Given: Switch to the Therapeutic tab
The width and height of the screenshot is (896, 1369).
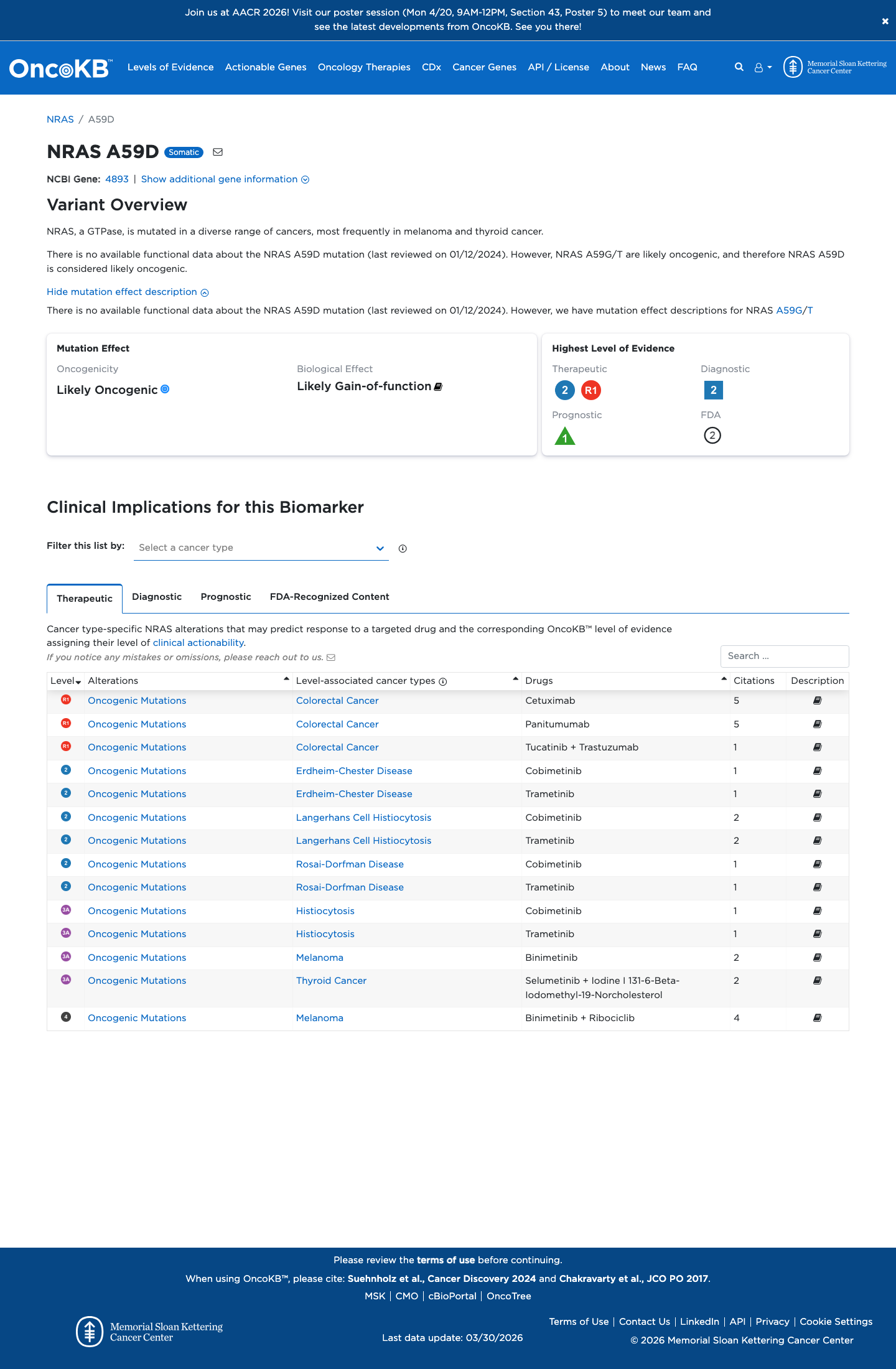Looking at the screenshot, I should [85, 599].
